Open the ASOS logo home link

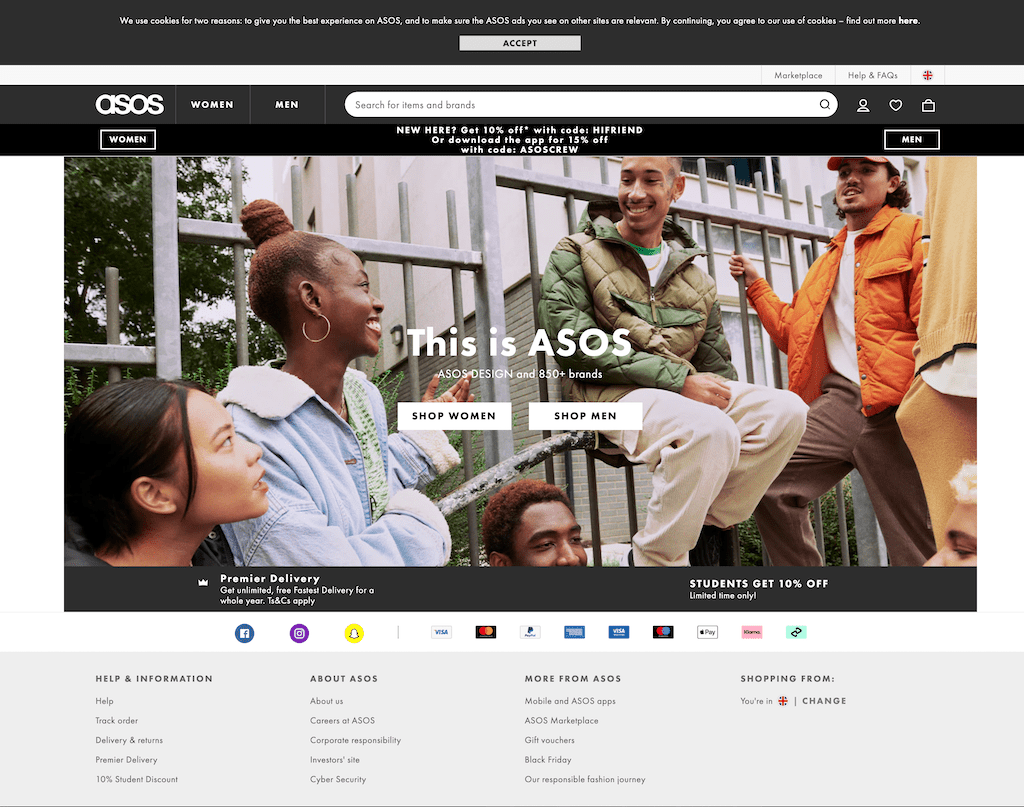tap(129, 104)
